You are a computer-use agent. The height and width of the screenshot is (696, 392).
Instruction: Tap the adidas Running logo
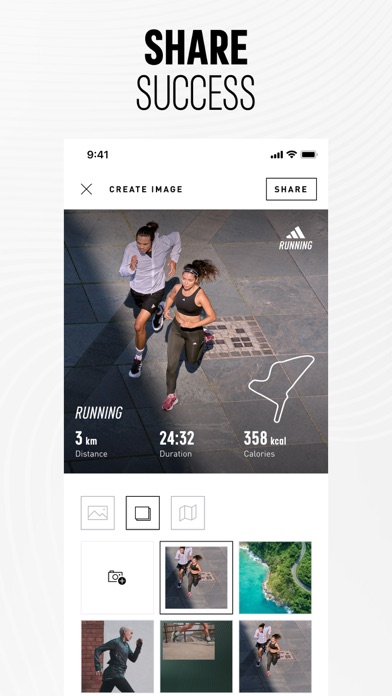point(296,238)
